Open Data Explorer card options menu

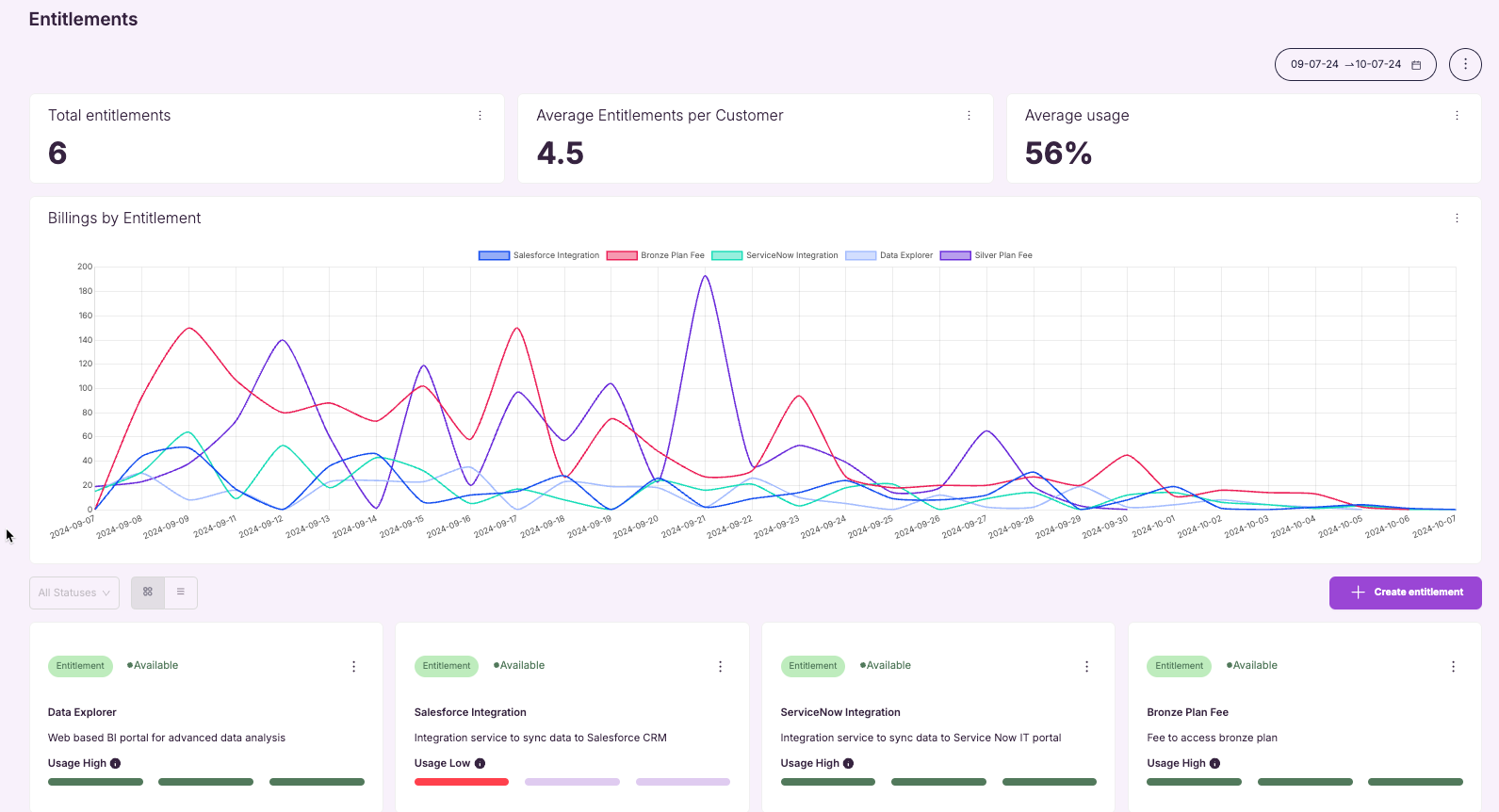pyautogui.click(x=354, y=666)
